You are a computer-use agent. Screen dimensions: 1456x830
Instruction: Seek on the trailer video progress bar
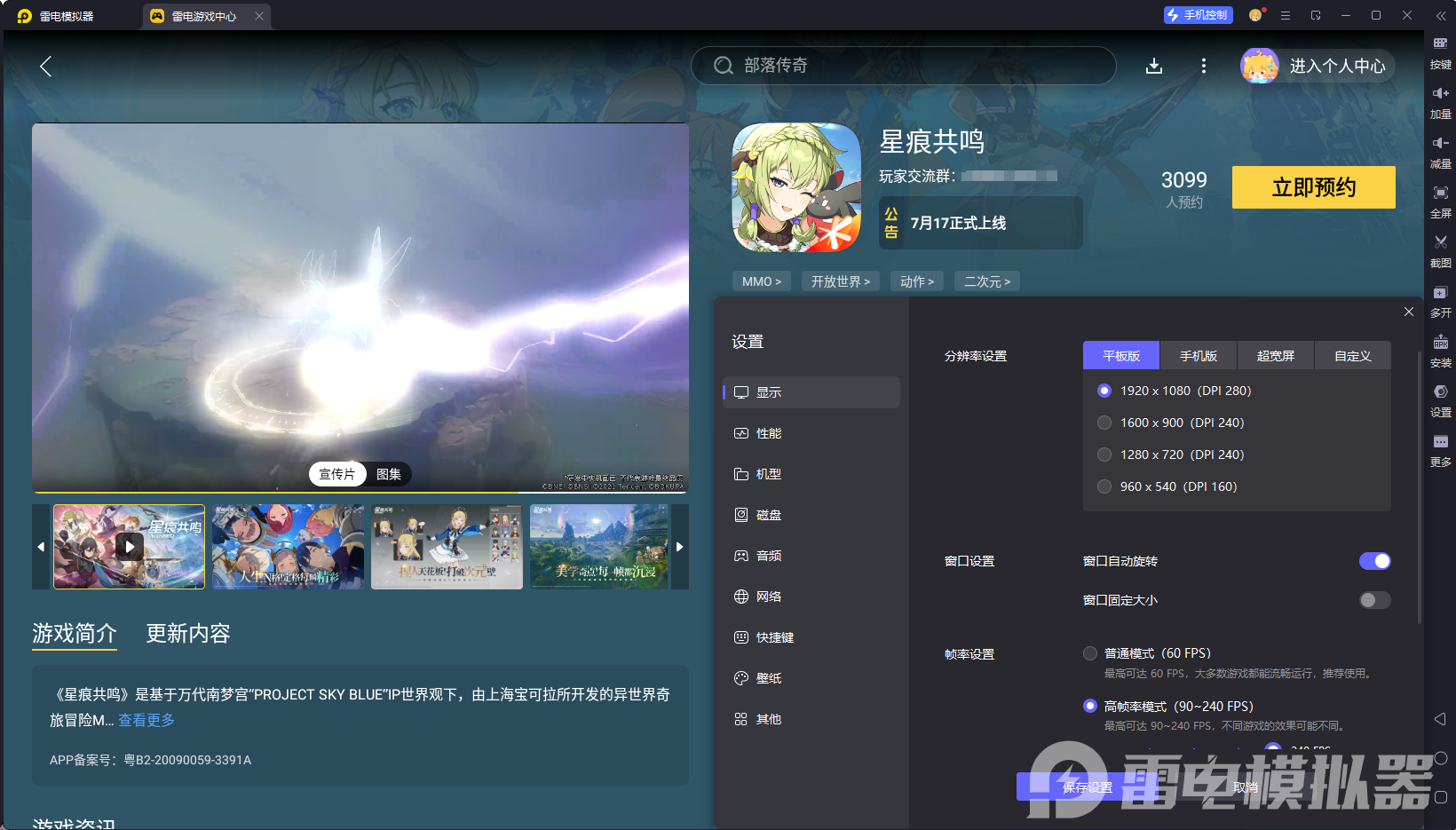pos(360,491)
